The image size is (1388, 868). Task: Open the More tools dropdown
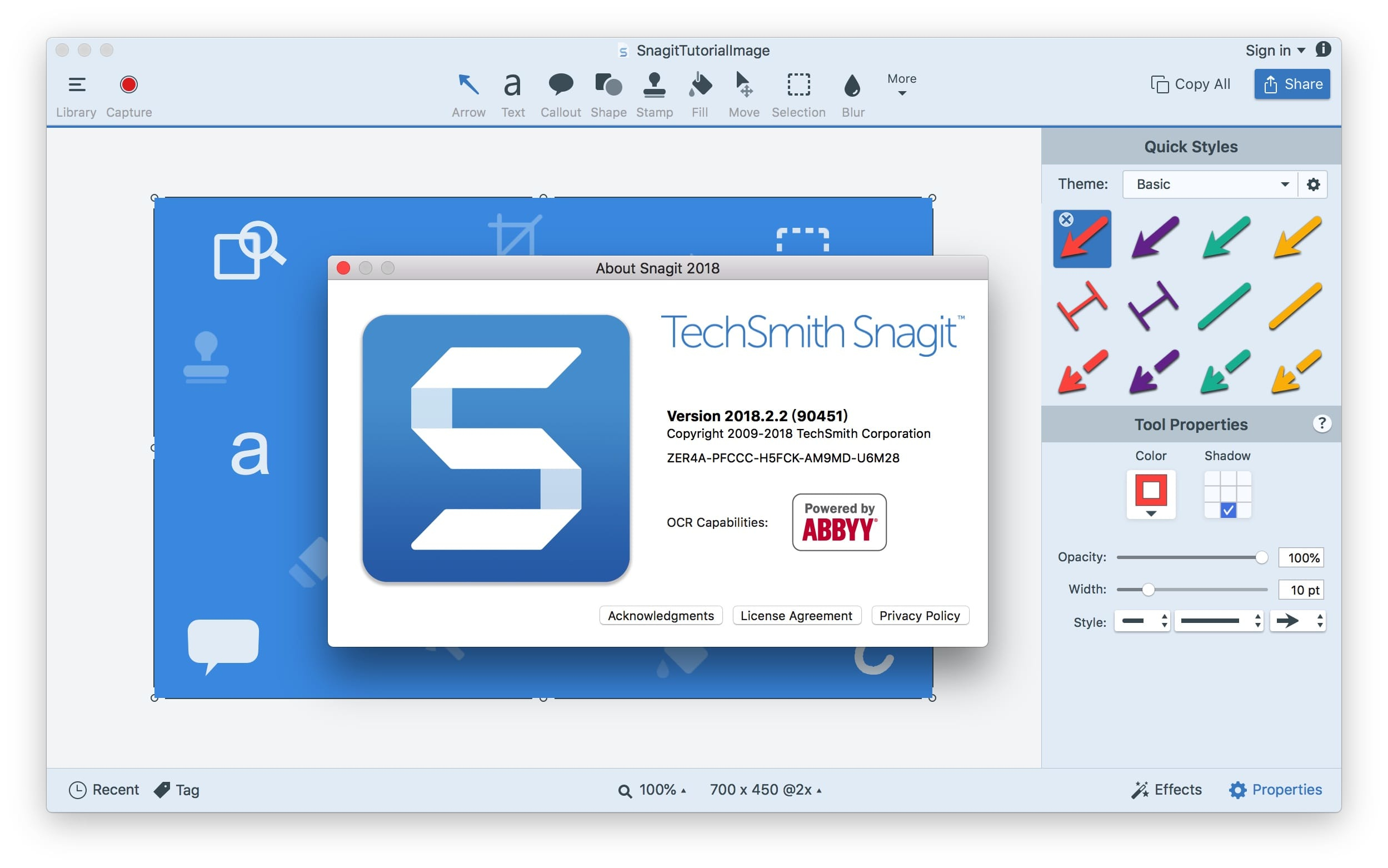[902, 84]
